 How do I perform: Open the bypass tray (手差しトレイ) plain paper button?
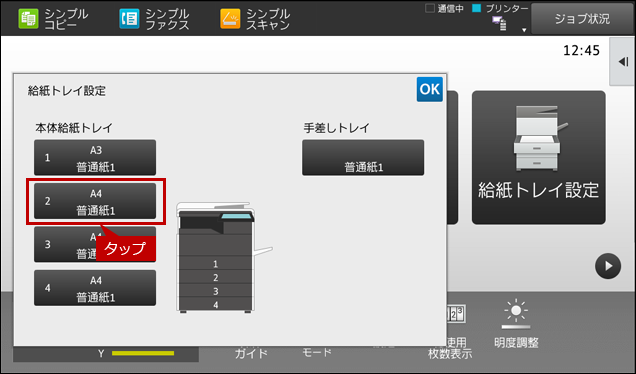coord(363,158)
